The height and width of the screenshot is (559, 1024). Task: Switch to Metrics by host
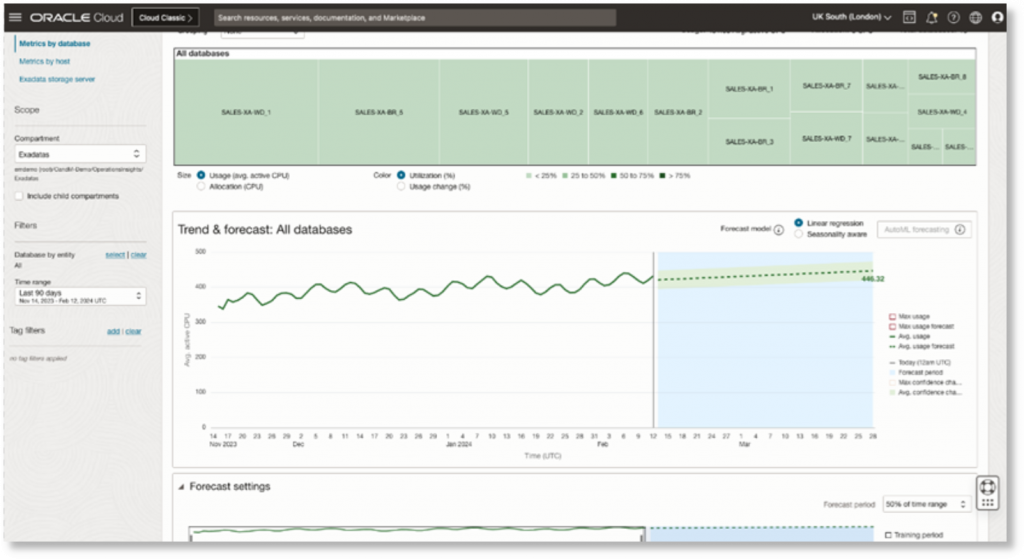tap(43, 61)
